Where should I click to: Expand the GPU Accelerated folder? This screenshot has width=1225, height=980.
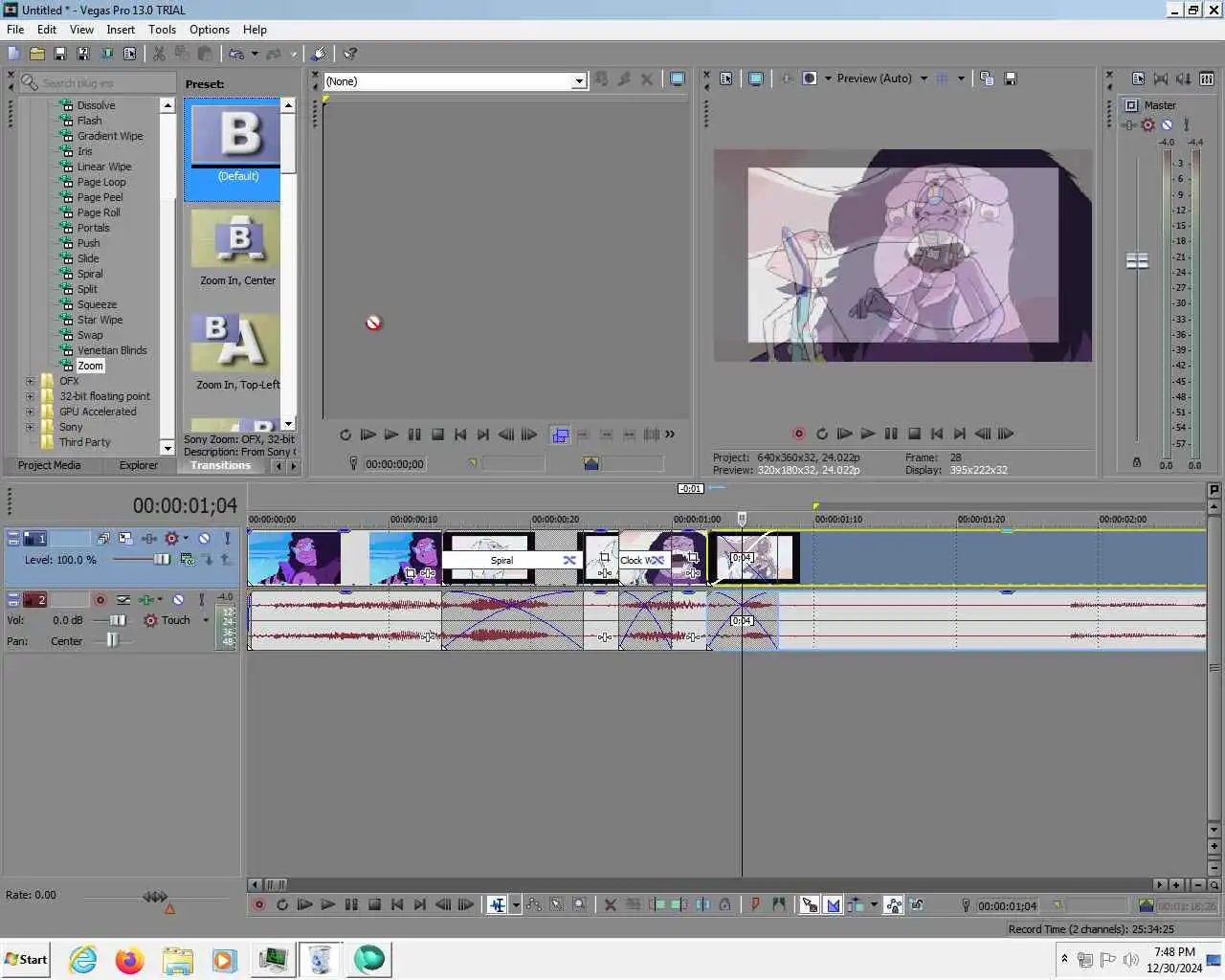30,412
